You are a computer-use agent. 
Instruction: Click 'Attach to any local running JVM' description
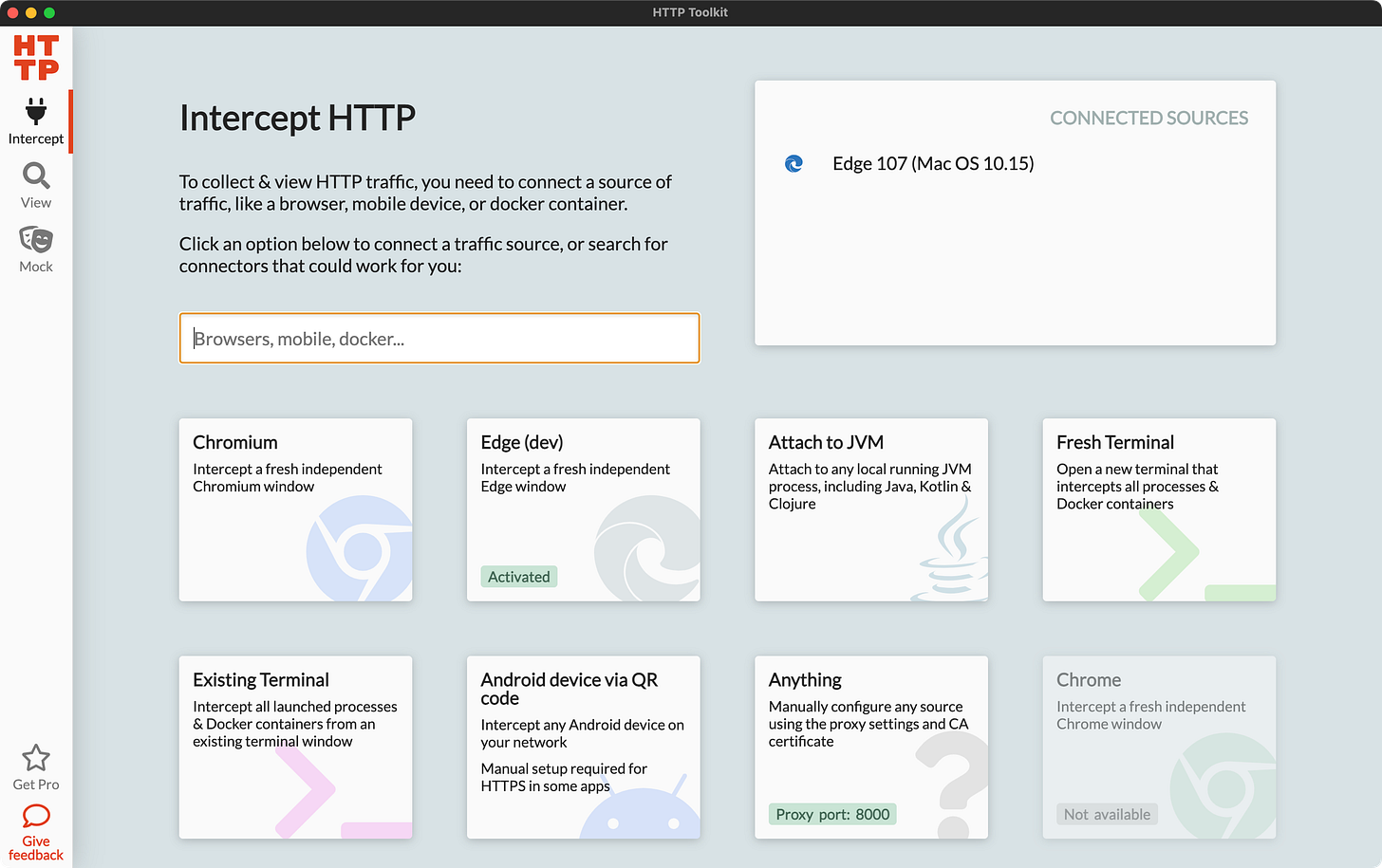pos(870,486)
